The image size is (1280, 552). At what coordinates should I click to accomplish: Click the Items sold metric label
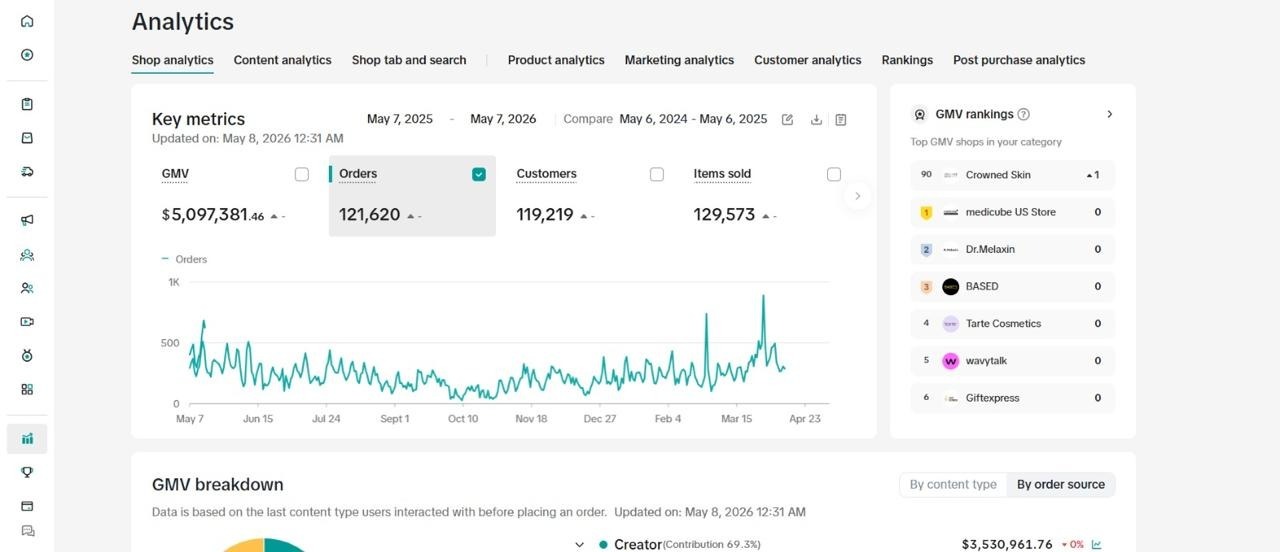coord(722,174)
